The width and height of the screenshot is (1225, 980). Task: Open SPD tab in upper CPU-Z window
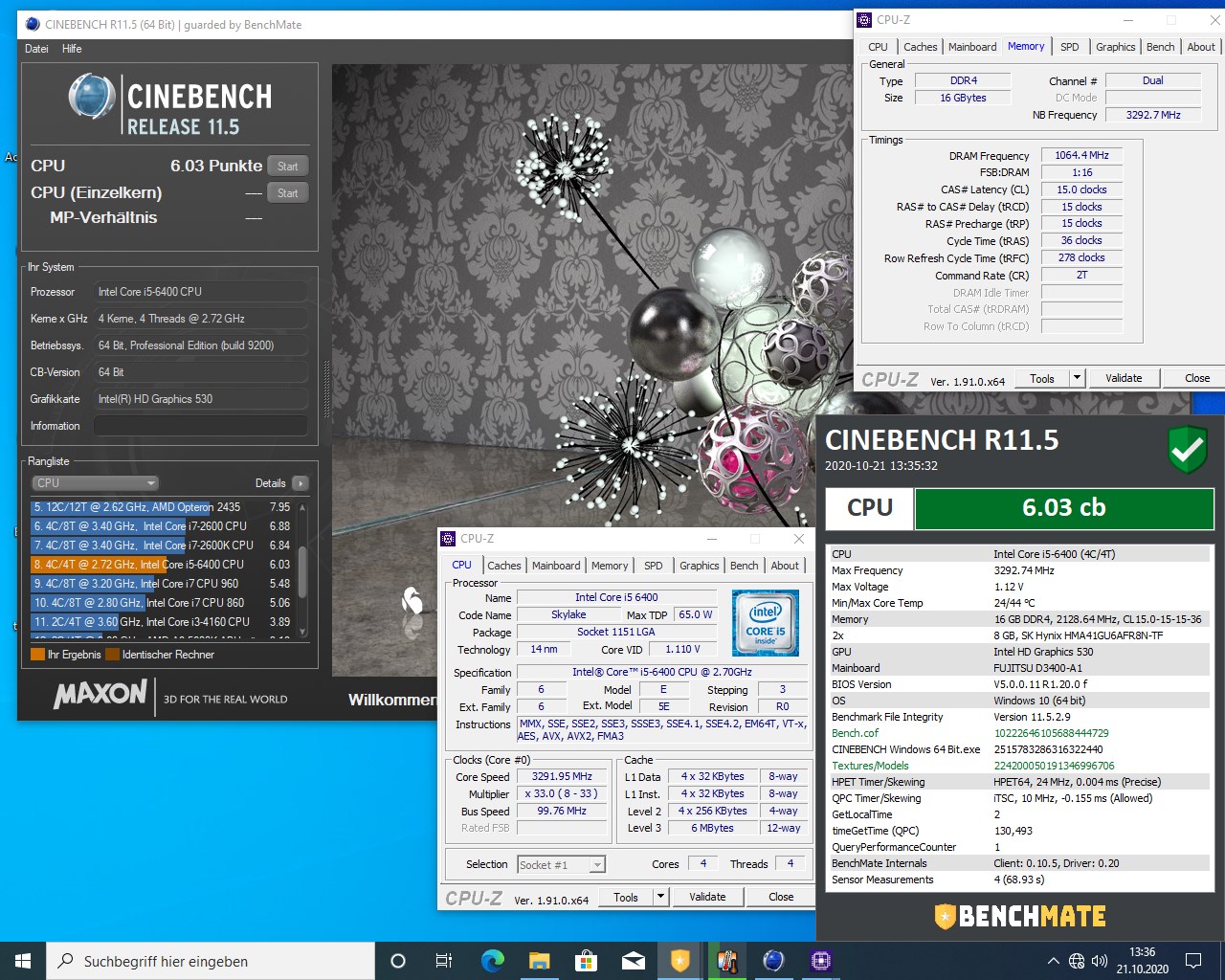1070,47
